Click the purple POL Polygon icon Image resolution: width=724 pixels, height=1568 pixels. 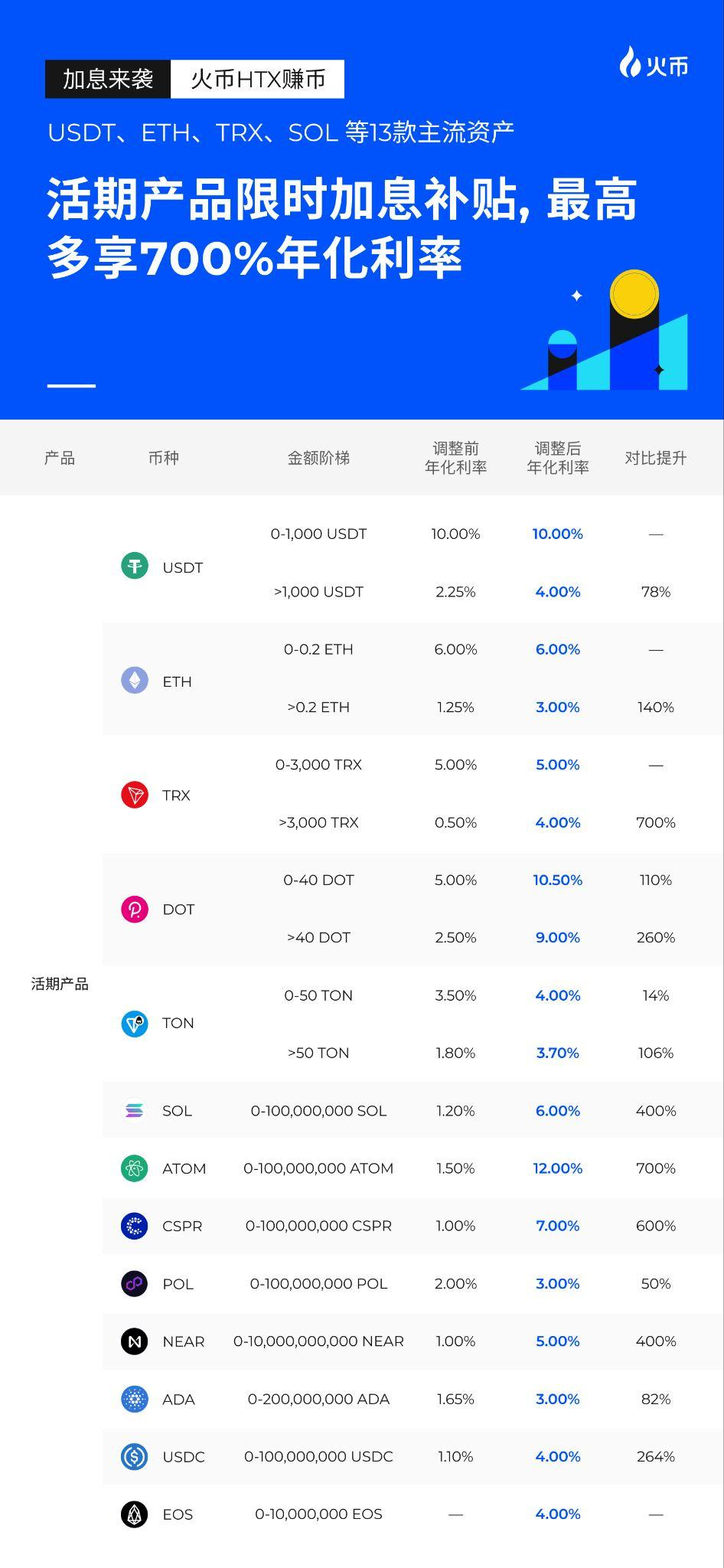pyautogui.click(x=135, y=1283)
